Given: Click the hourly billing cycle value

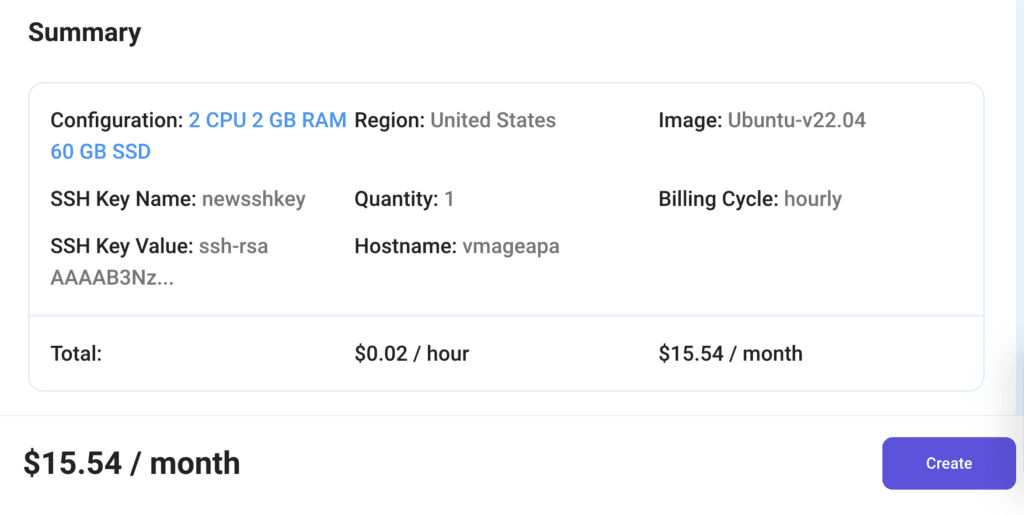Looking at the screenshot, I should [812, 199].
